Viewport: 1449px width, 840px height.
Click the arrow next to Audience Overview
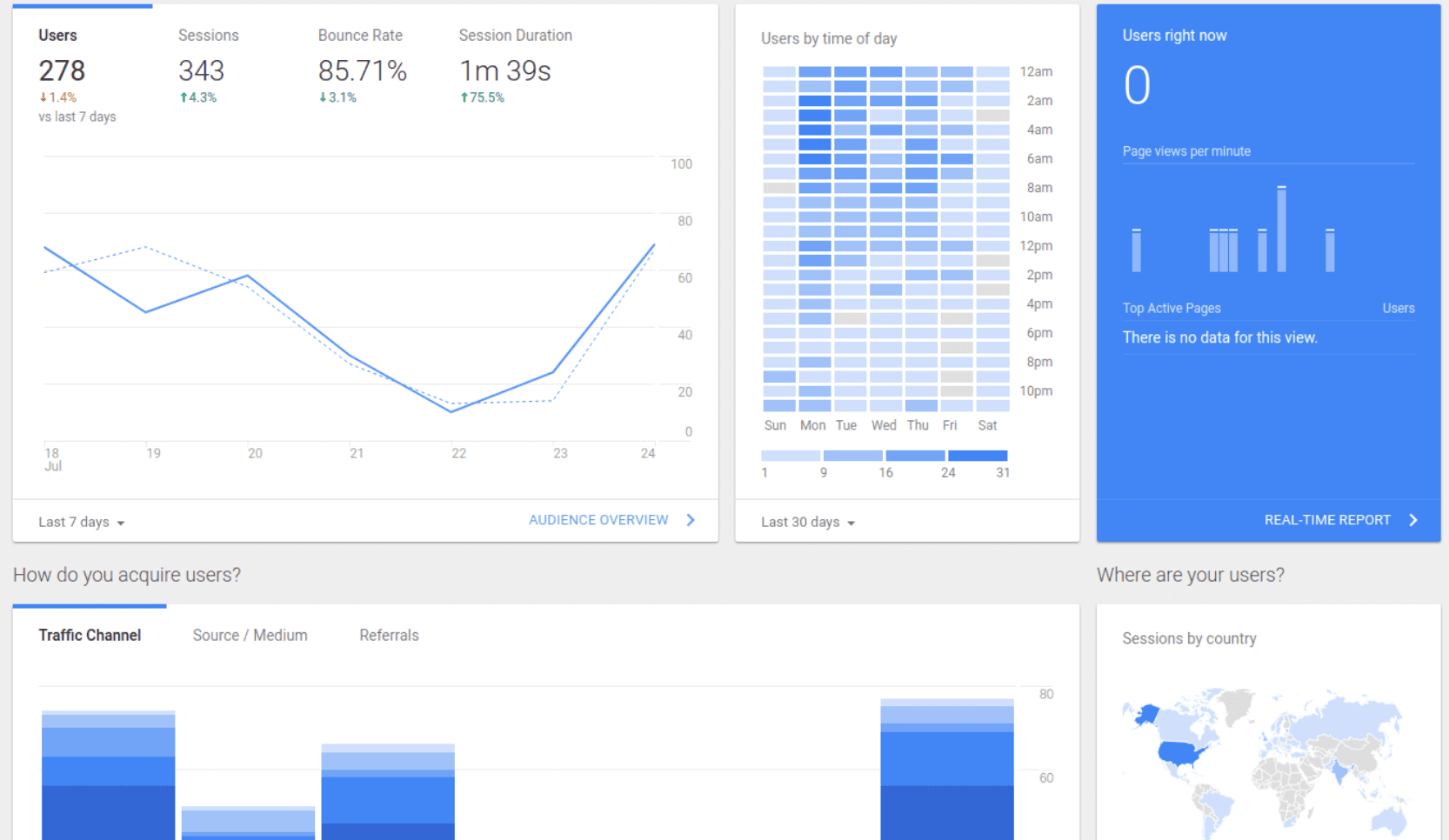pos(691,520)
